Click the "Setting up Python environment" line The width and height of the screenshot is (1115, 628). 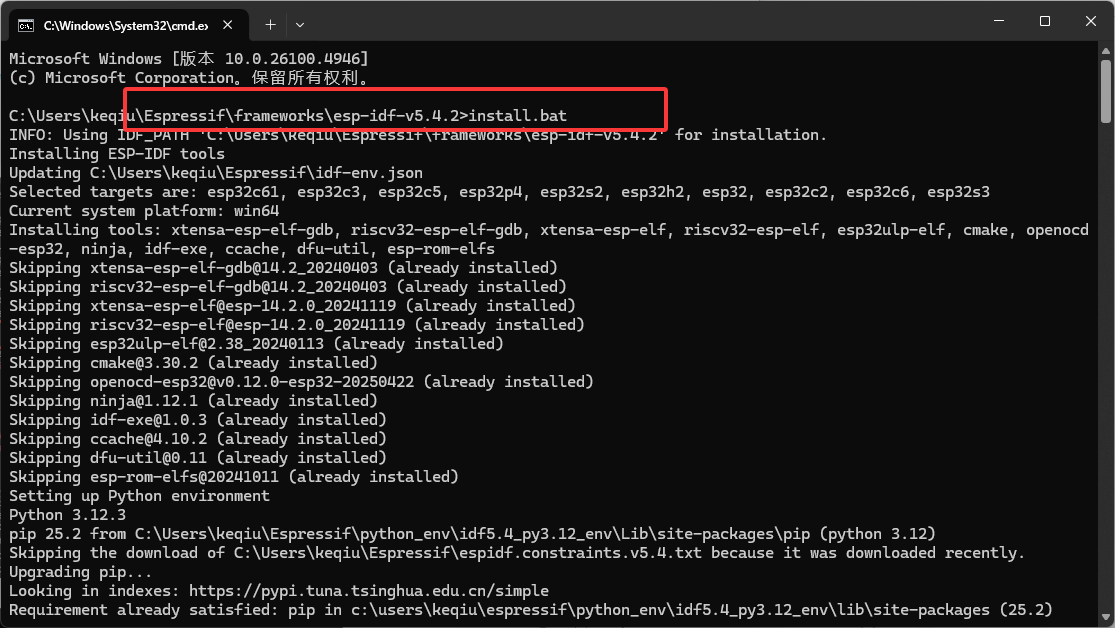139,496
